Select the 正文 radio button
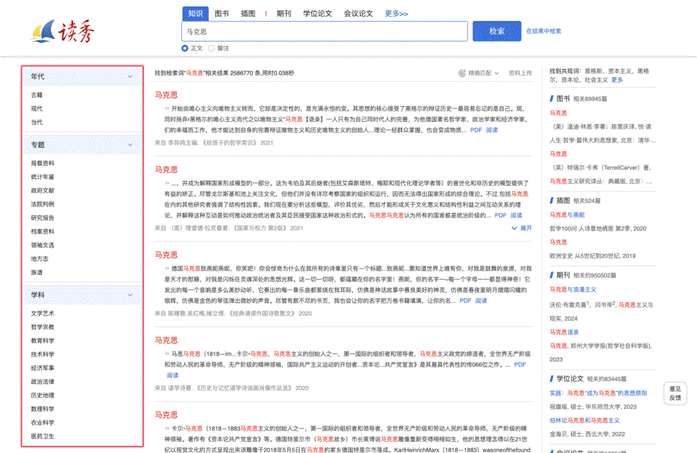The width and height of the screenshot is (697, 453). coord(185,48)
